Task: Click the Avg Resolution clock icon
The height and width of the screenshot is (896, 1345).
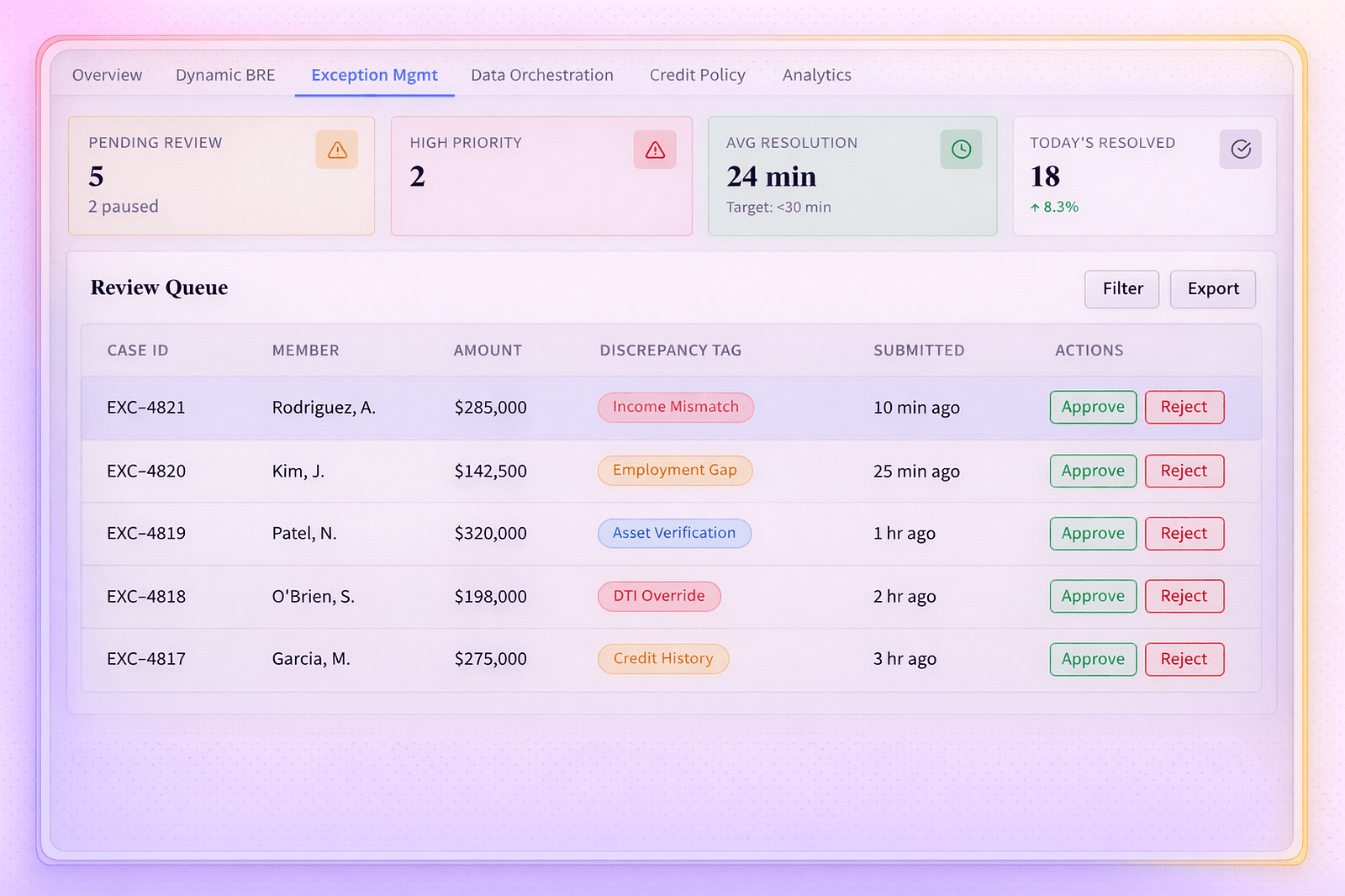Action: pyautogui.click(x=961, y=149)
